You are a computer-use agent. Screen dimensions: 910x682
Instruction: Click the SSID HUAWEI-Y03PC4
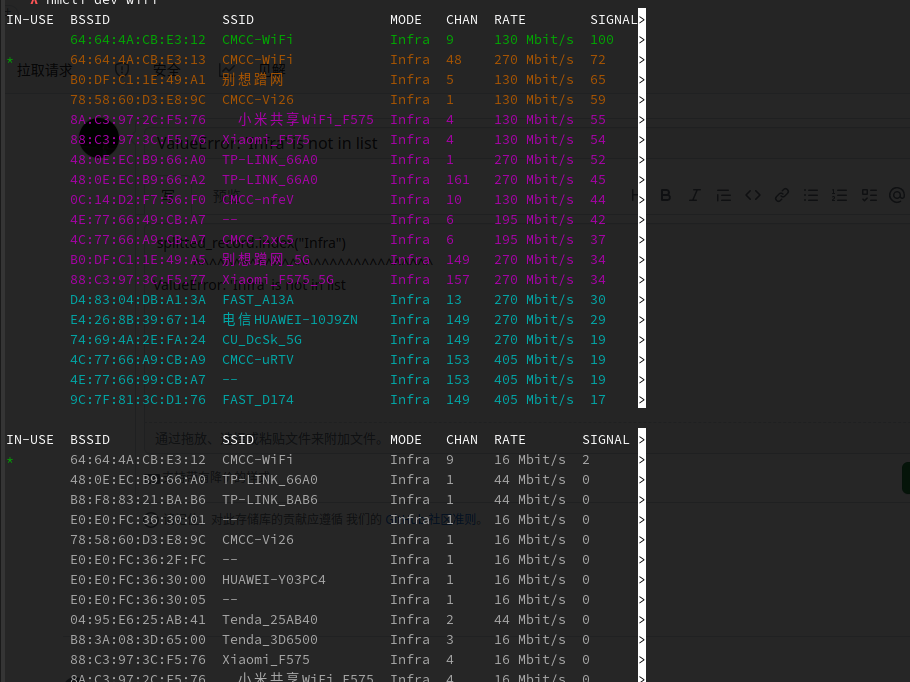pyautogui.click(x=274, y=580)
